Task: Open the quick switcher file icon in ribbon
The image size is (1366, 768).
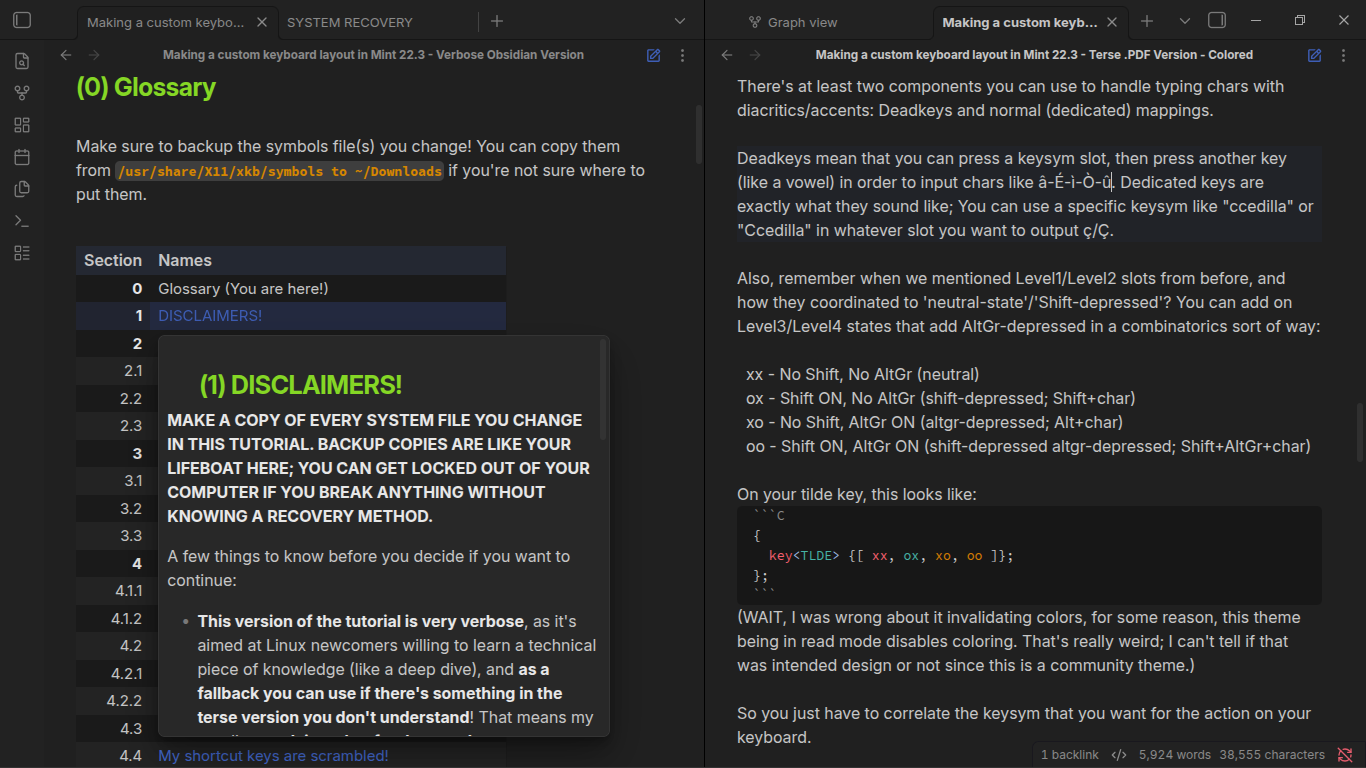Action: [x=22, y=61]
